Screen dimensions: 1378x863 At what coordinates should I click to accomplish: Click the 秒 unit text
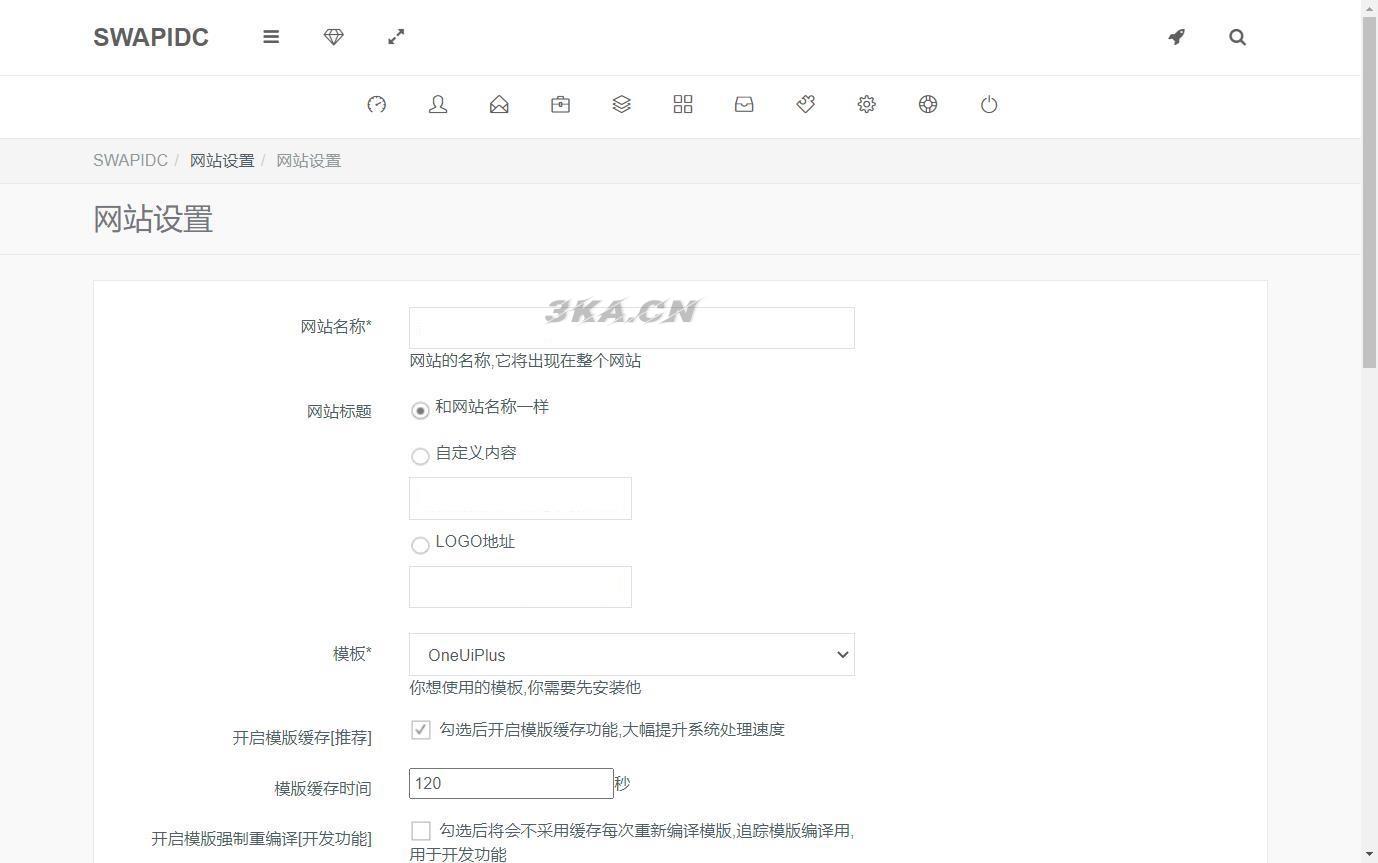[622, 784]
